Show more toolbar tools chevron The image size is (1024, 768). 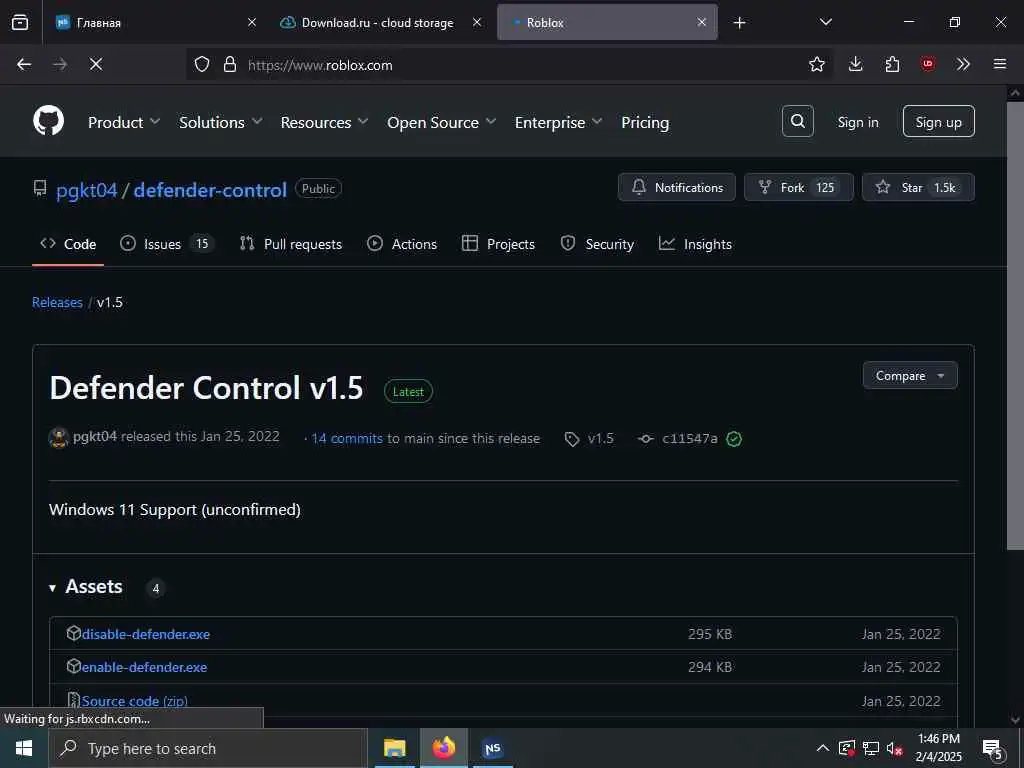[x=963, y=64]
